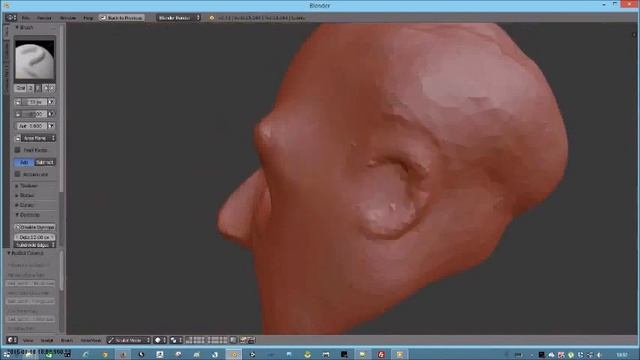Open the viewport shading selector

pyautogui.click(x=160, y=340)
